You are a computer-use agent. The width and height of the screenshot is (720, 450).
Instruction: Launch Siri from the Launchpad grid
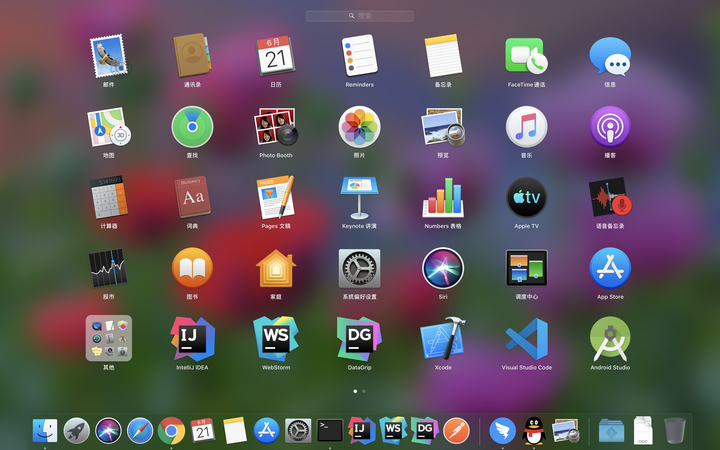(443, 268)
